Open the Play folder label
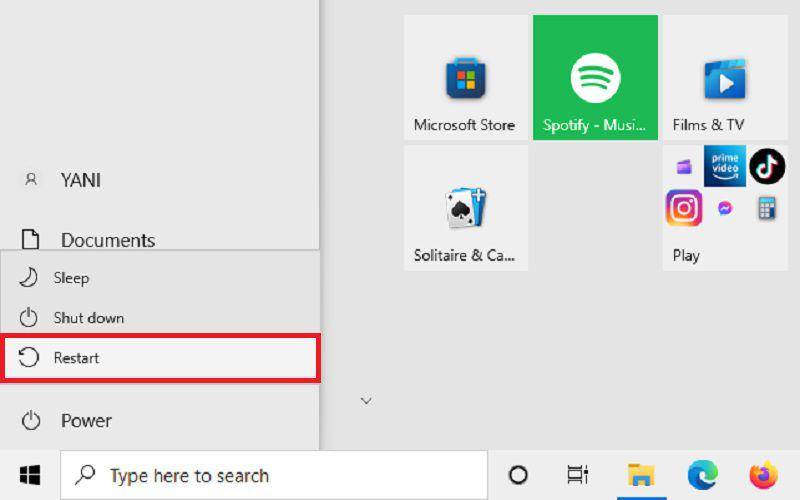Viewport: 800px width, 500px height. click(686, 255)
